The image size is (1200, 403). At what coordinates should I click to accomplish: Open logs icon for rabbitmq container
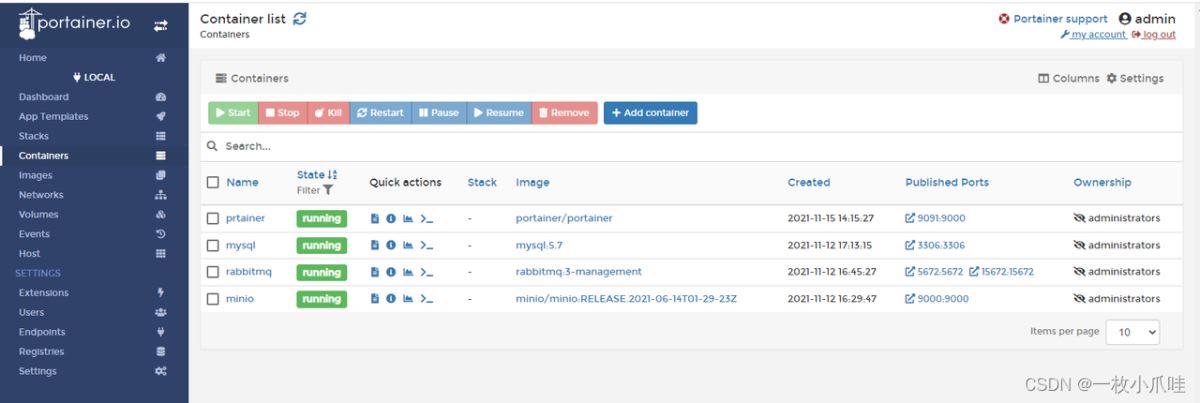click(x=375, y=272)
